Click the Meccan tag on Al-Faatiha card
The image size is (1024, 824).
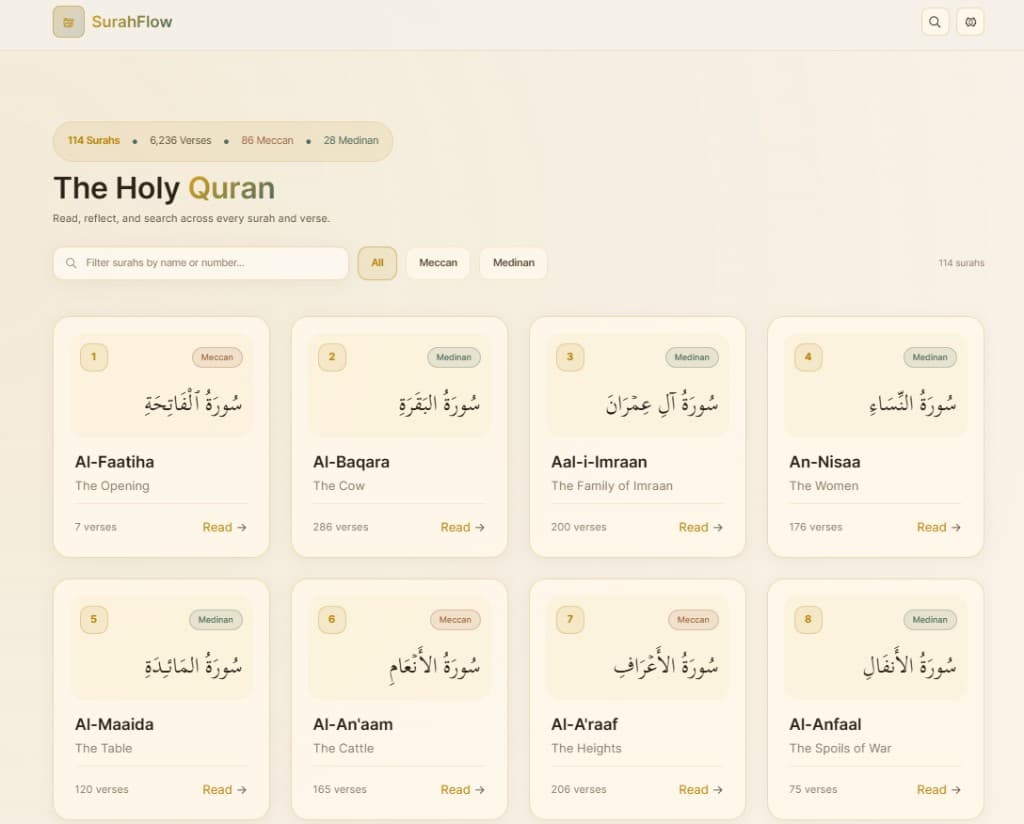[x=217, y=357]
